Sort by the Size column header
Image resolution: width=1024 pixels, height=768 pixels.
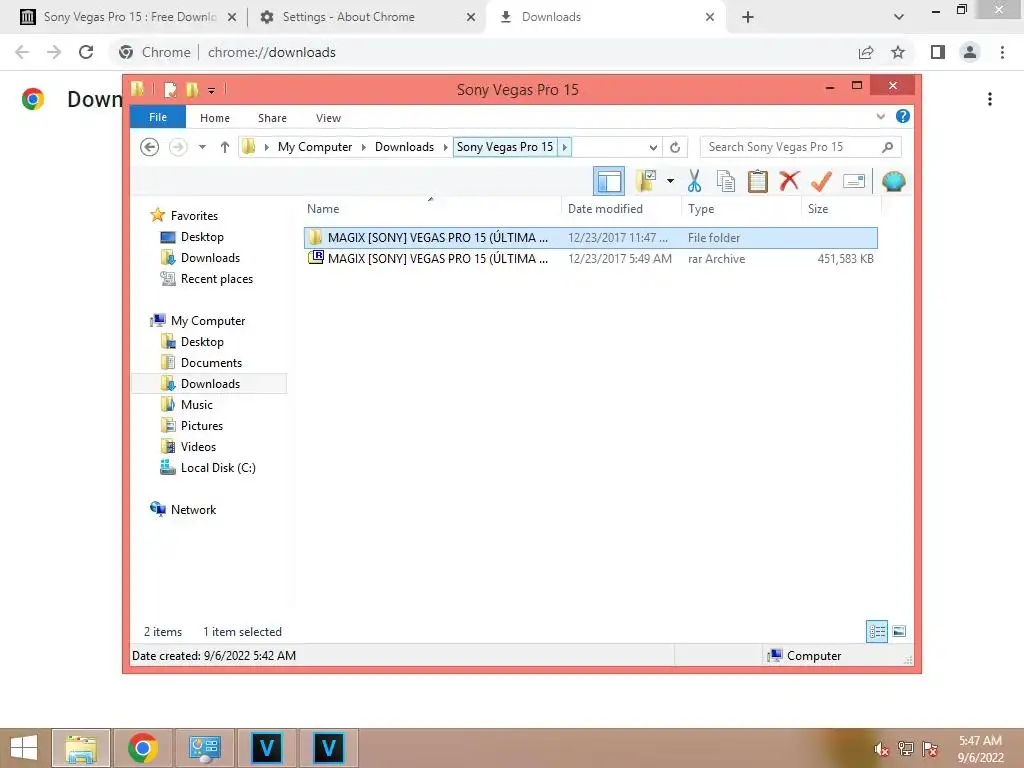tap(818, 209)
